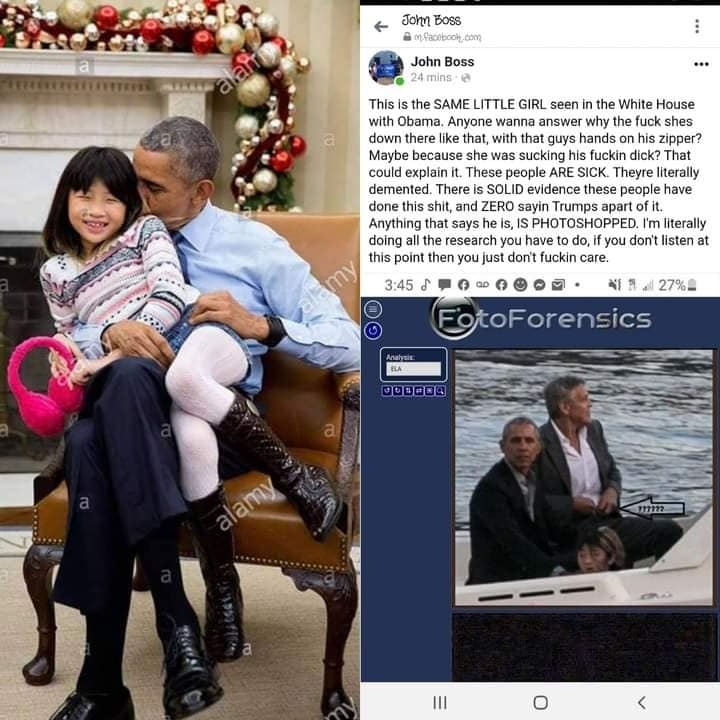The height and width of the screenshot is (720, 720).
Task: Click the flip horizontal toolbar icon
Action: point(419,391)
